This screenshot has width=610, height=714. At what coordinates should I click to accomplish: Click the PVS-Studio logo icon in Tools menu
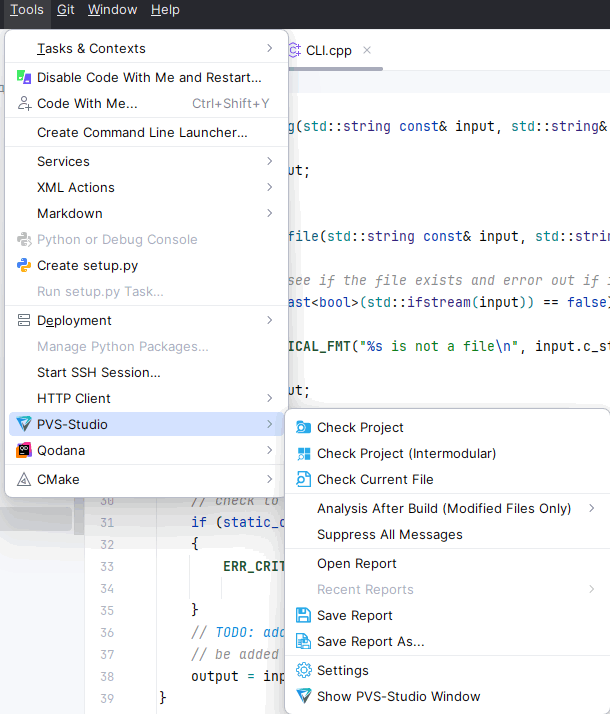point(24,424)
